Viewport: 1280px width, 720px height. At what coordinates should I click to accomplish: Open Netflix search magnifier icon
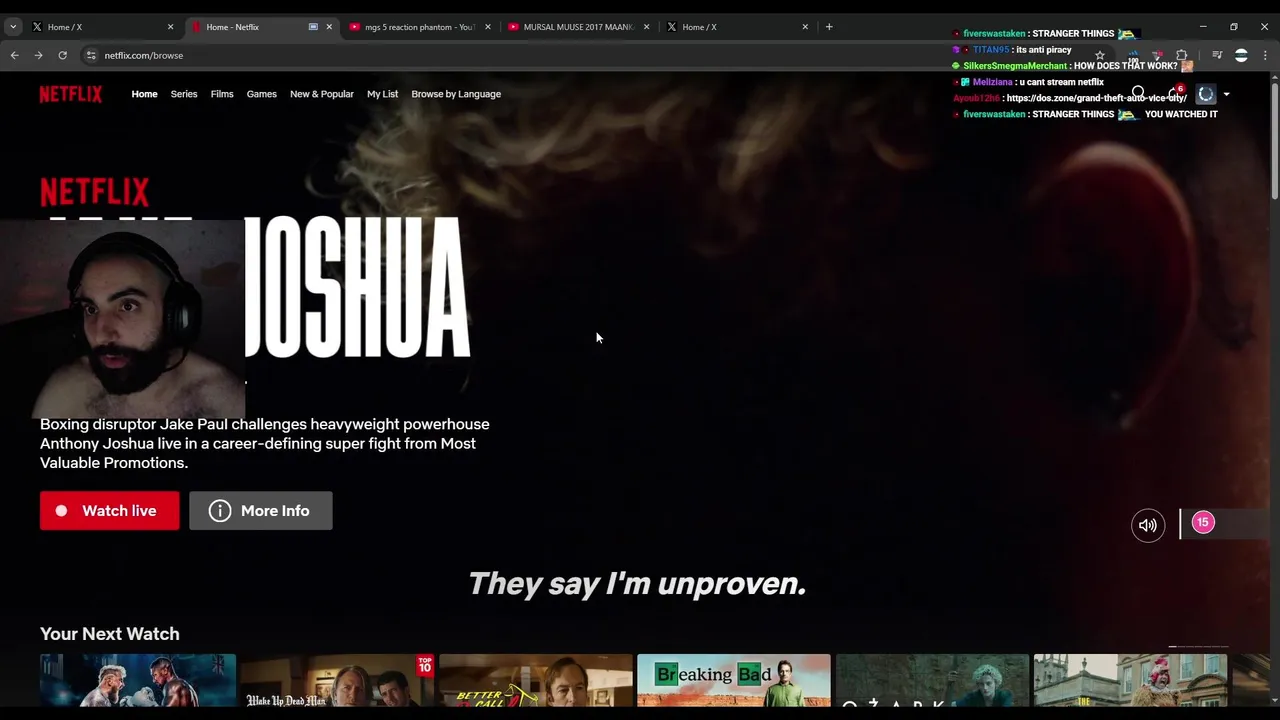1138,94
